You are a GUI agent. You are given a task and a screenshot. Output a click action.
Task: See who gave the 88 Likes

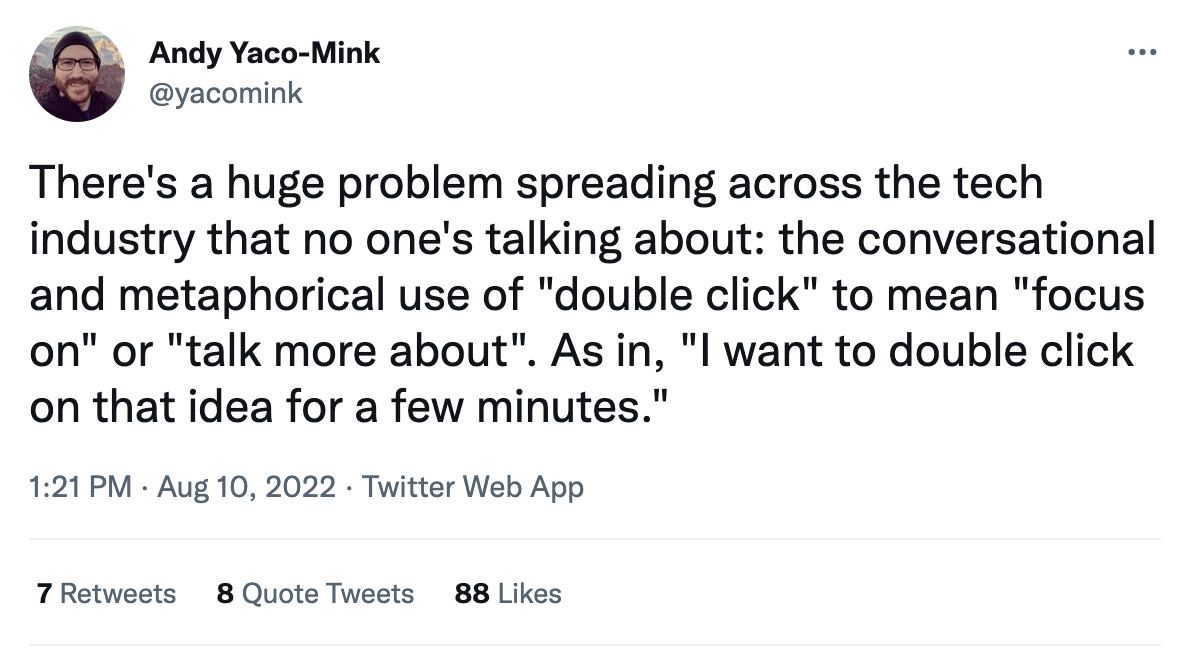click(507, 593)
